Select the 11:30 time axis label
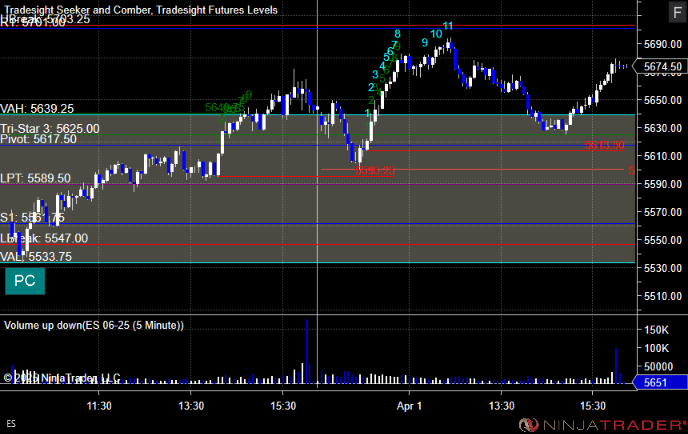 pos(99,406)
